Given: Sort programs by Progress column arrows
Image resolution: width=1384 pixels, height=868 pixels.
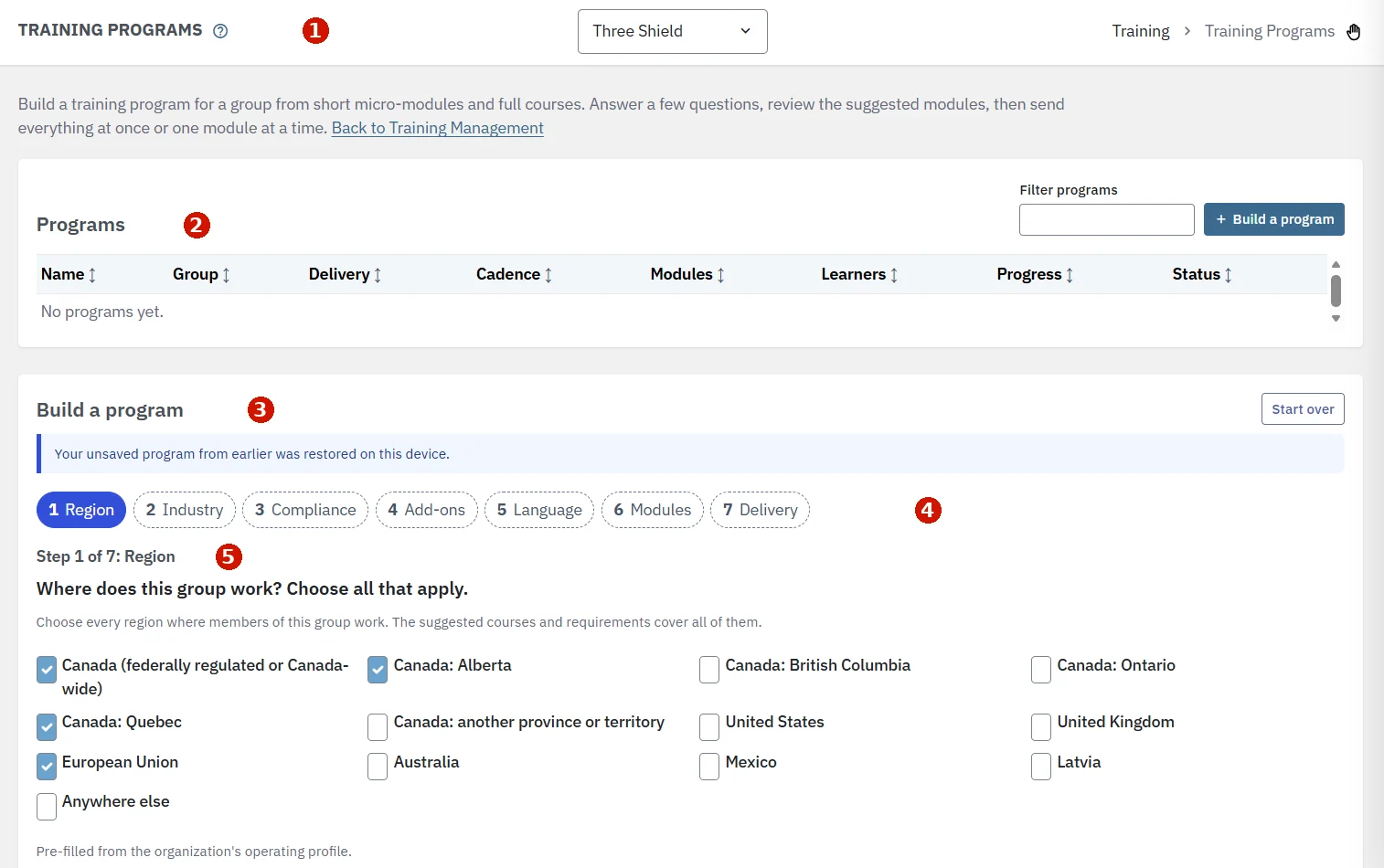Looking at the screenshot, I should tap(1070, 275).
